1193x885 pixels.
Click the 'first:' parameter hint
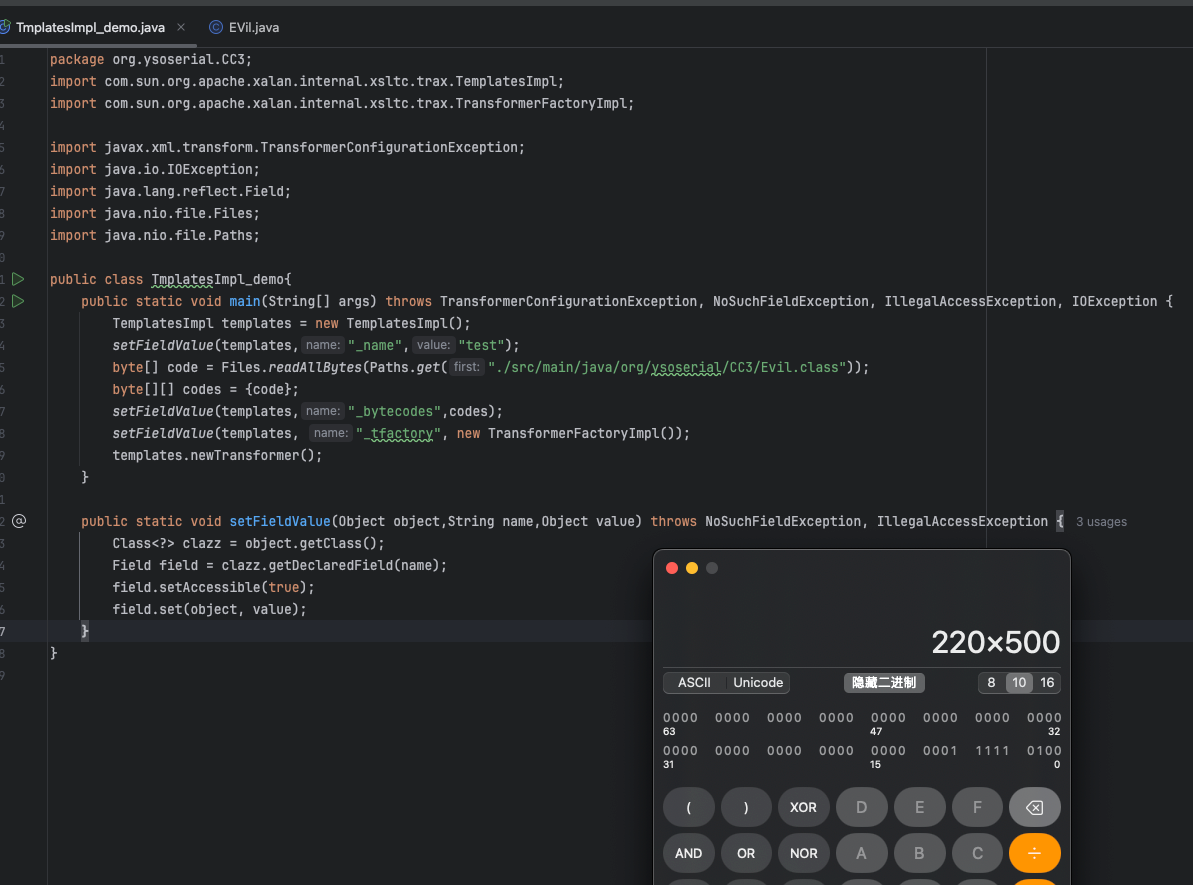pyautogui.click(x=466, y=368)
